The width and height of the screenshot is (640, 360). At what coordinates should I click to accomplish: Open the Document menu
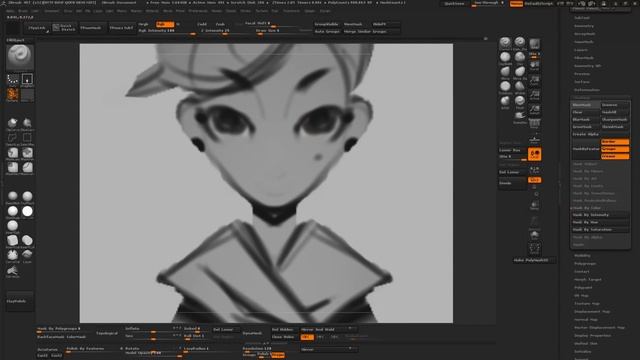pyautogui.click(x=51, y=11)
